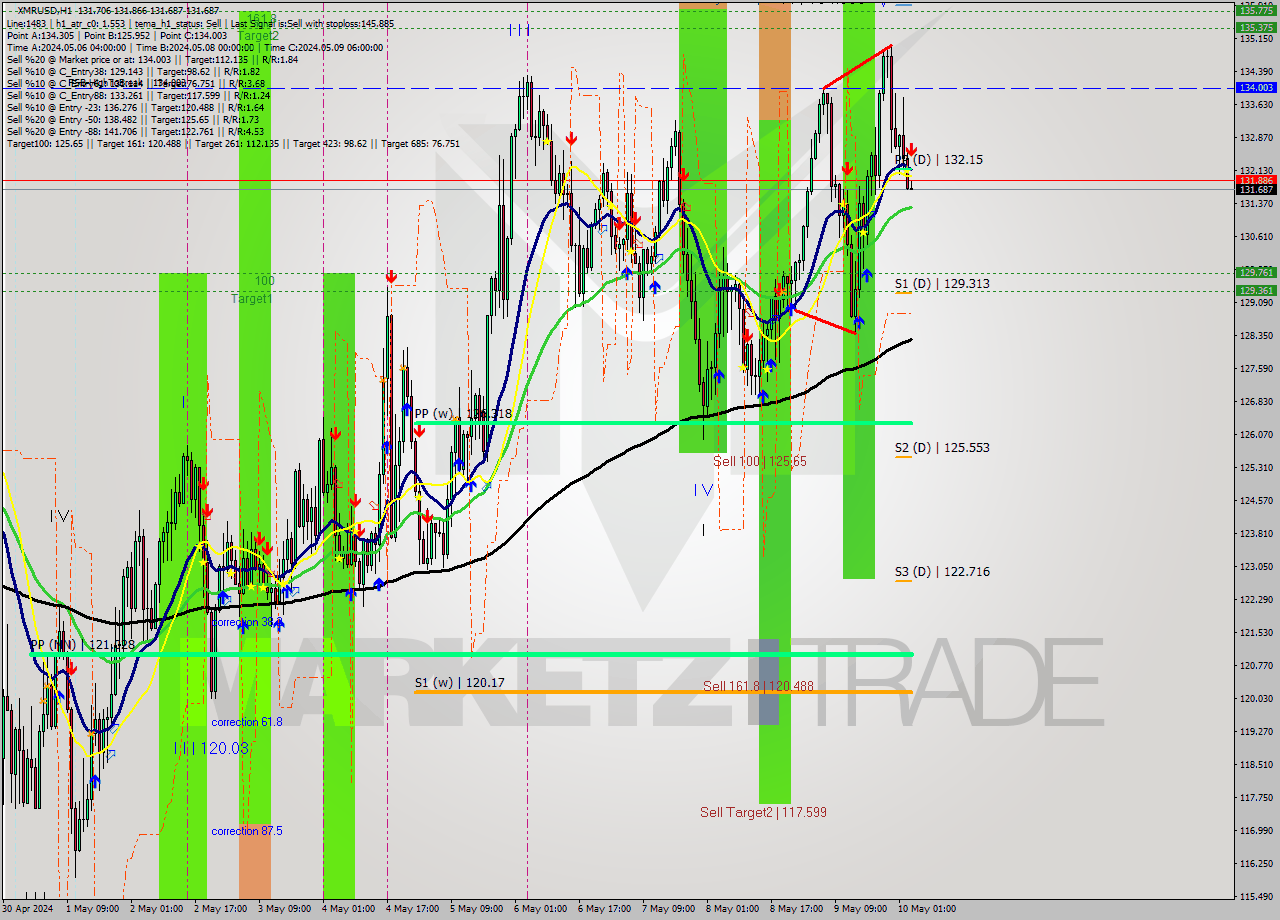
Task: Click the green 135.375 price tag
Action: pyautogui.click(x=1257, y=27)
